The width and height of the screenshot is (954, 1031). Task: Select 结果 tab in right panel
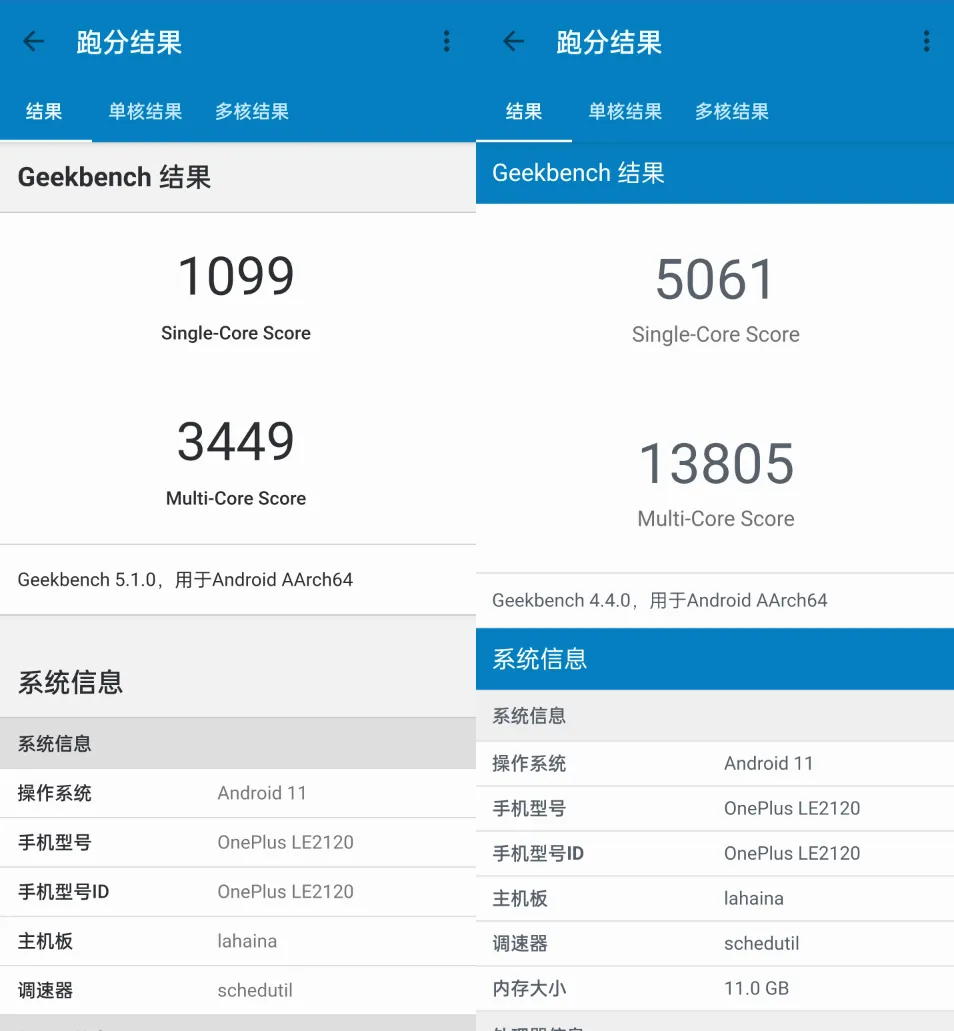click(524, 111)
